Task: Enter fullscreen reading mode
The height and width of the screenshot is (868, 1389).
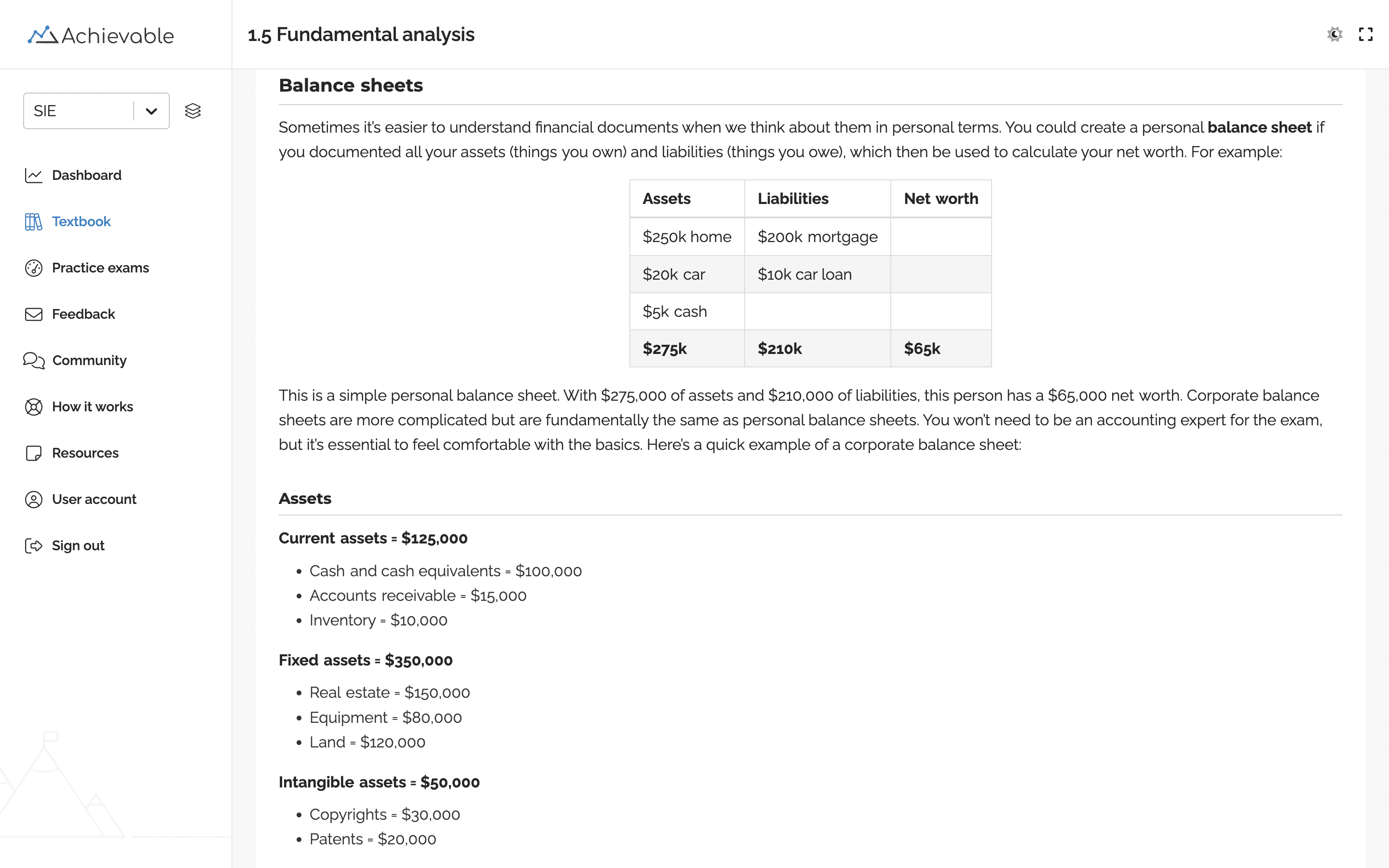Action: (1365, 34)
